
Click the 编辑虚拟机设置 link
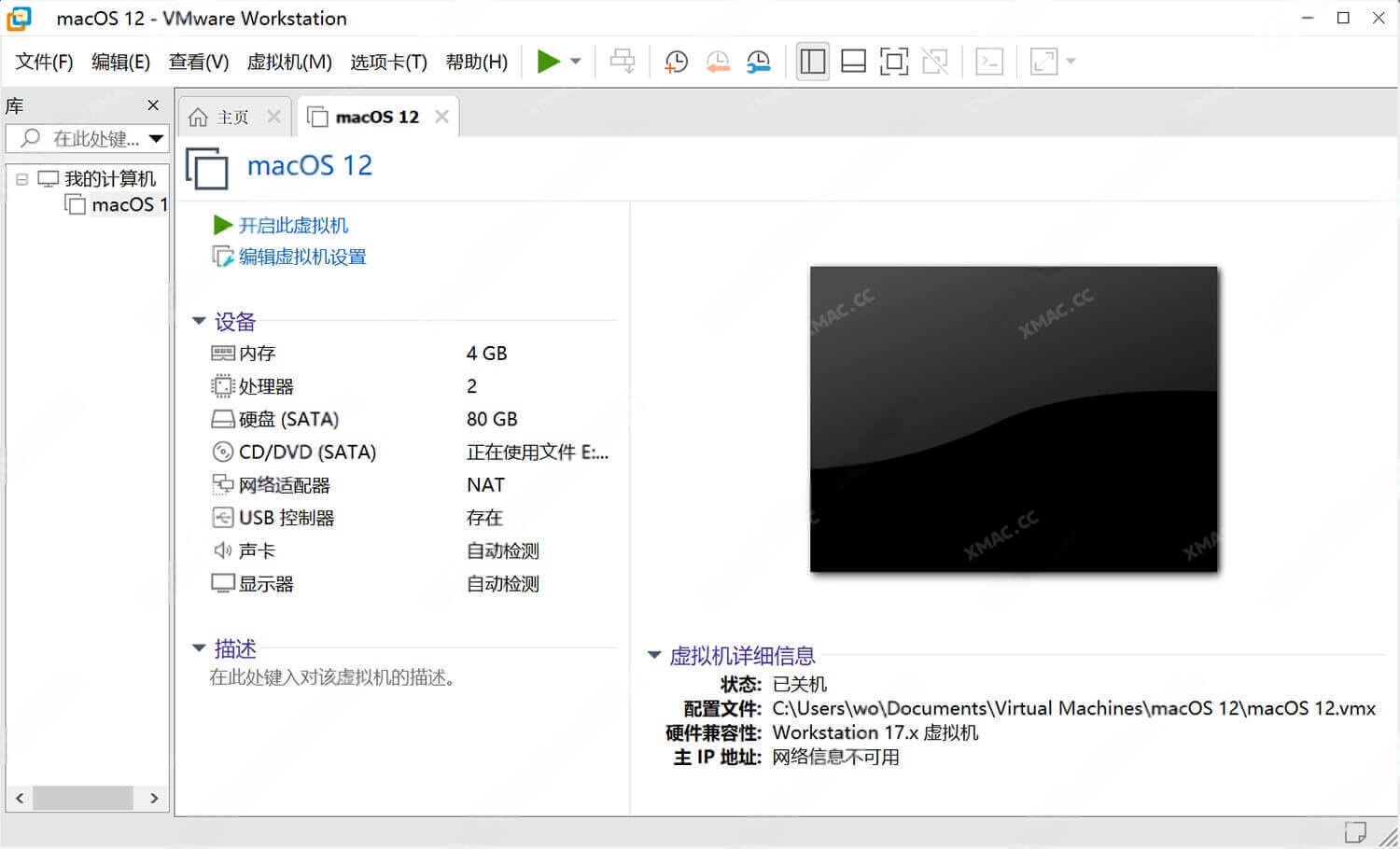click(x=301, y=257)
